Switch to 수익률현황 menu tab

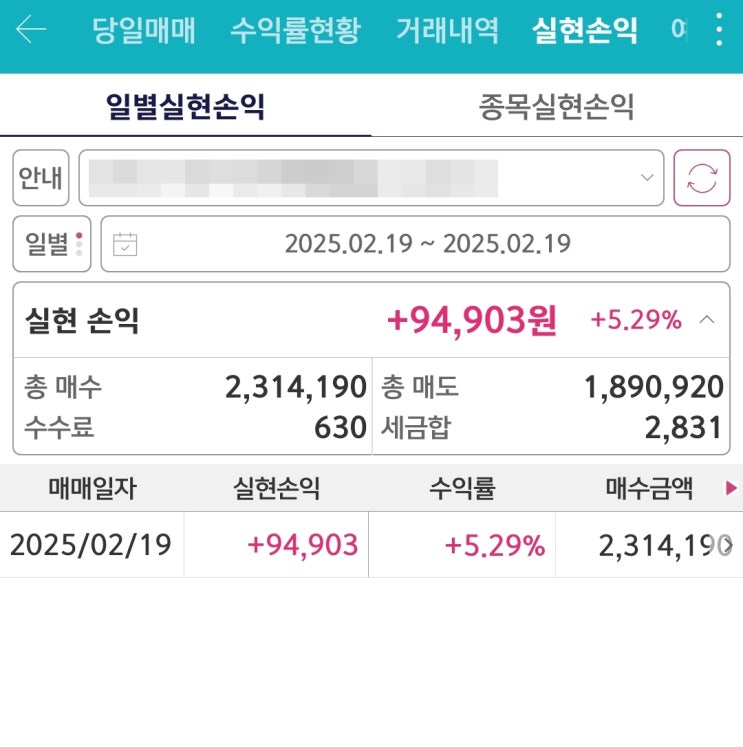click(295, 30)
